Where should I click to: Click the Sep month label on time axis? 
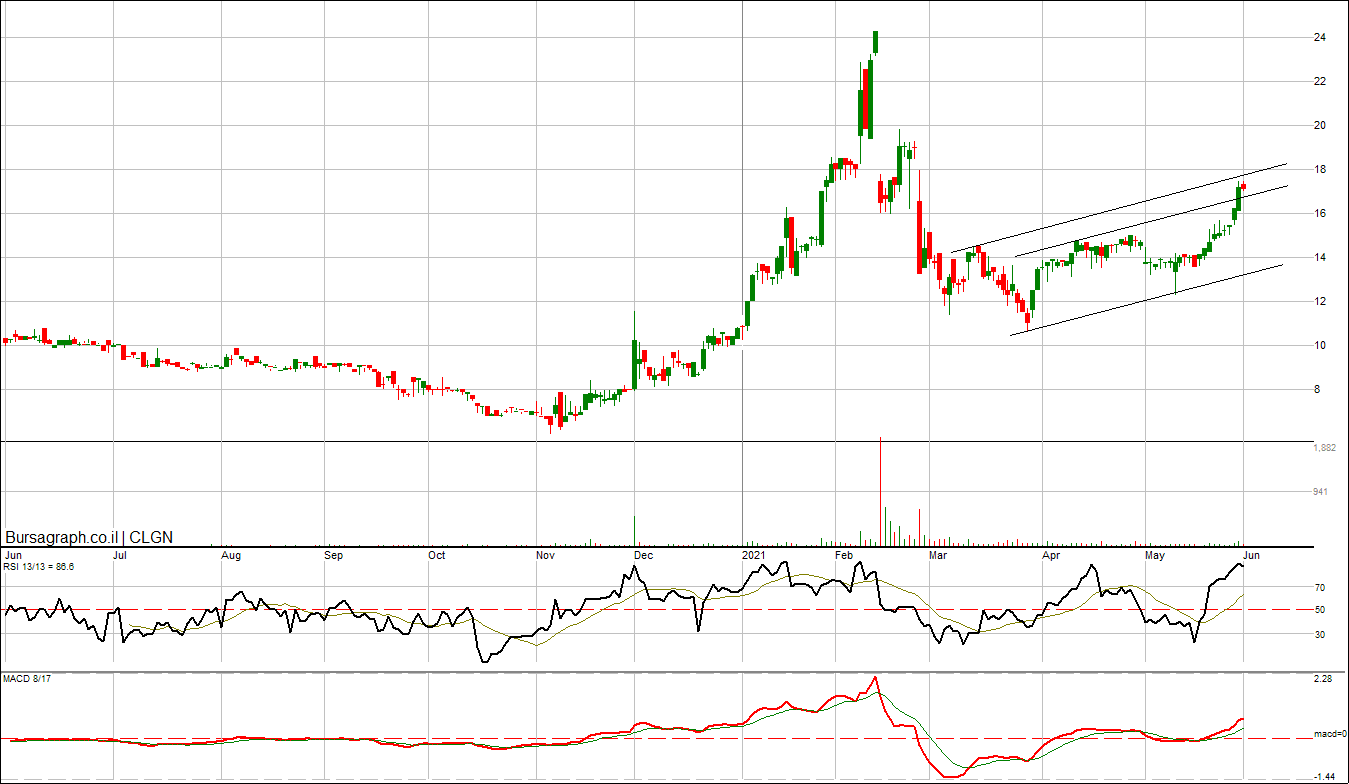pyautogui.click(x=335, y=554)
